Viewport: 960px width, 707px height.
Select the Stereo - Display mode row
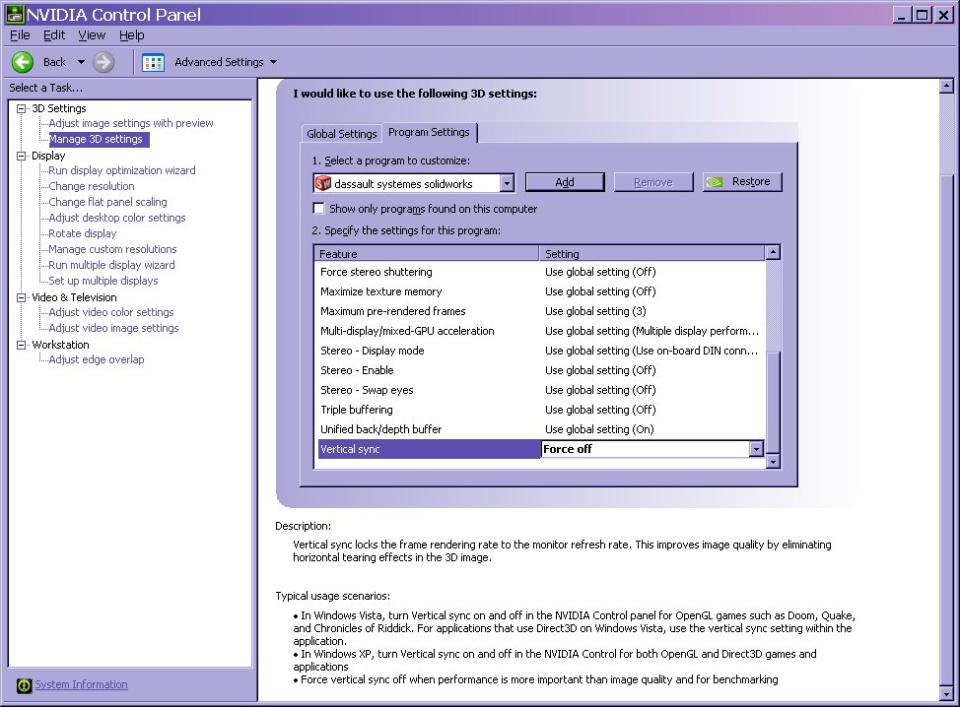pyautogui.click(x=540, y=351)
